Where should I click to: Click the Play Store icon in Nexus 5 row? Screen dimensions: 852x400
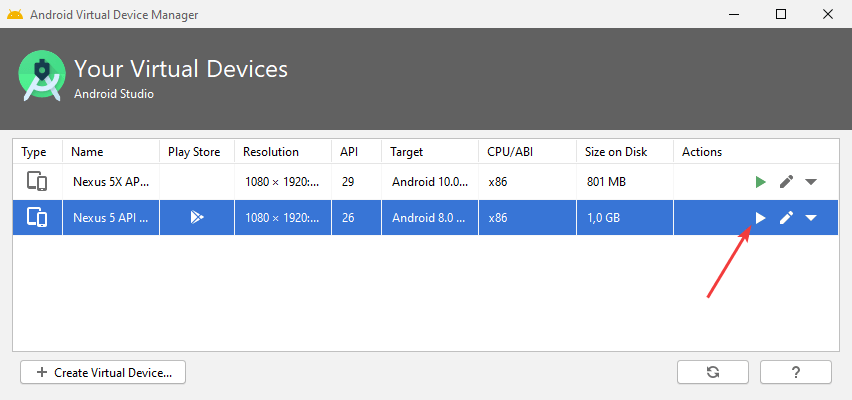click(197, 217)
